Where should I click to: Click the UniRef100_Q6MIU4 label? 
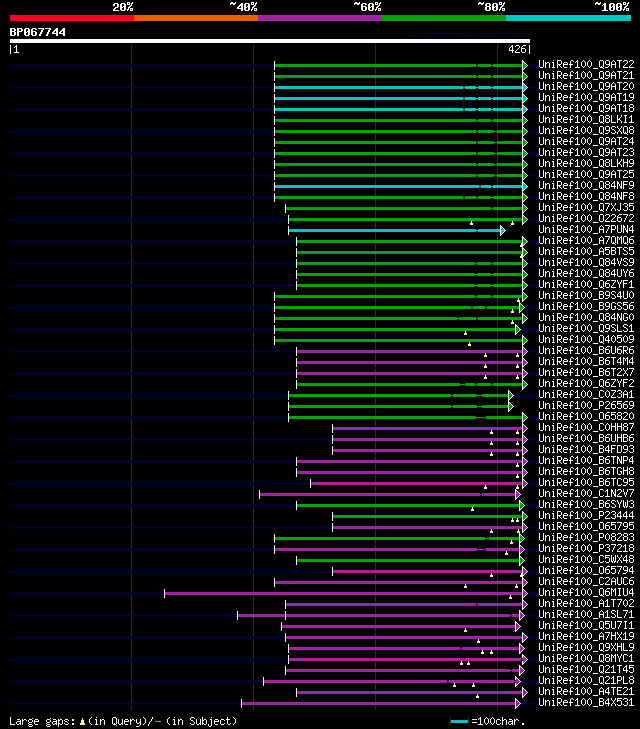point(586,593)
